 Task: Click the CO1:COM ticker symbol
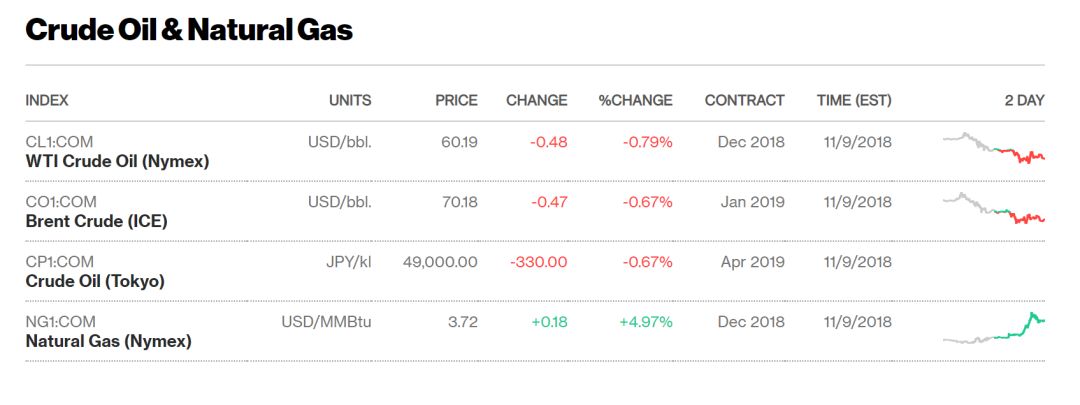point(60,202)
